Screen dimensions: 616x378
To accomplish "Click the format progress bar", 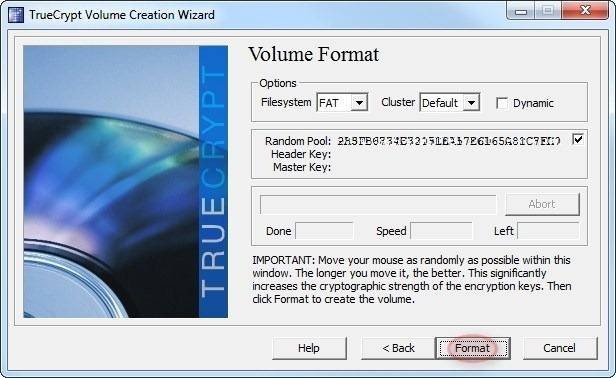I will click(378, 204).
